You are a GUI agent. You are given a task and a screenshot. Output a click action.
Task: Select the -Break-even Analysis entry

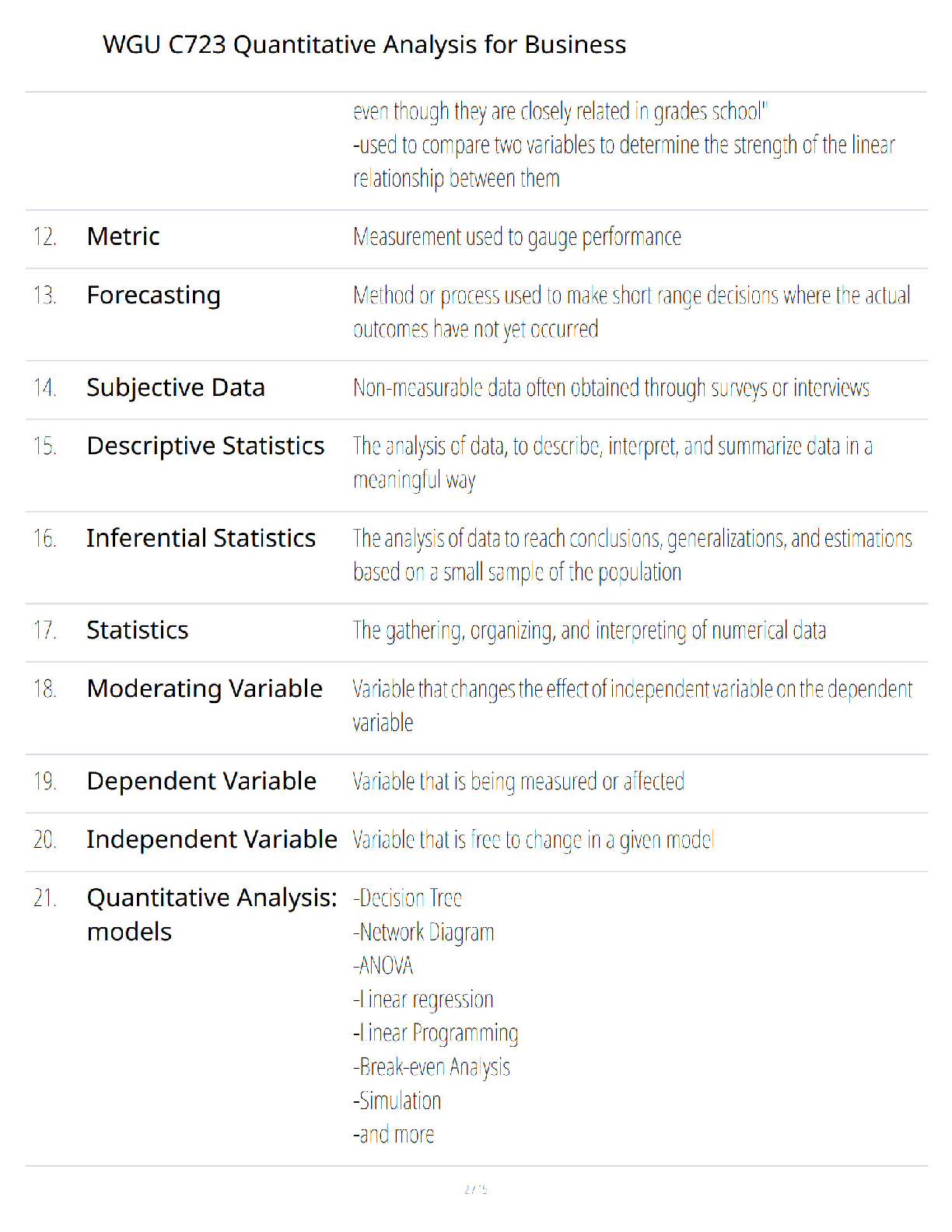pyautogui.click(x=432, y=1068)
